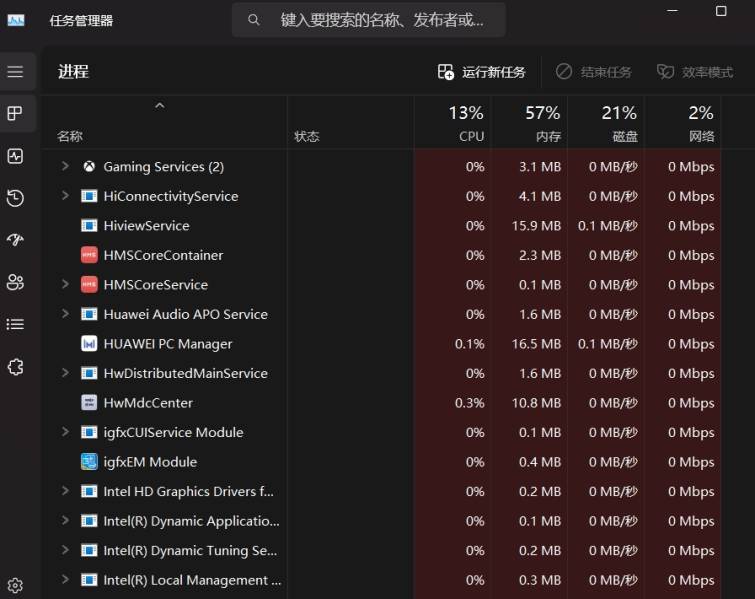The image size is (755, 599).
Task: Open the Performance tab in sidebar
Action: coord(15,156)
